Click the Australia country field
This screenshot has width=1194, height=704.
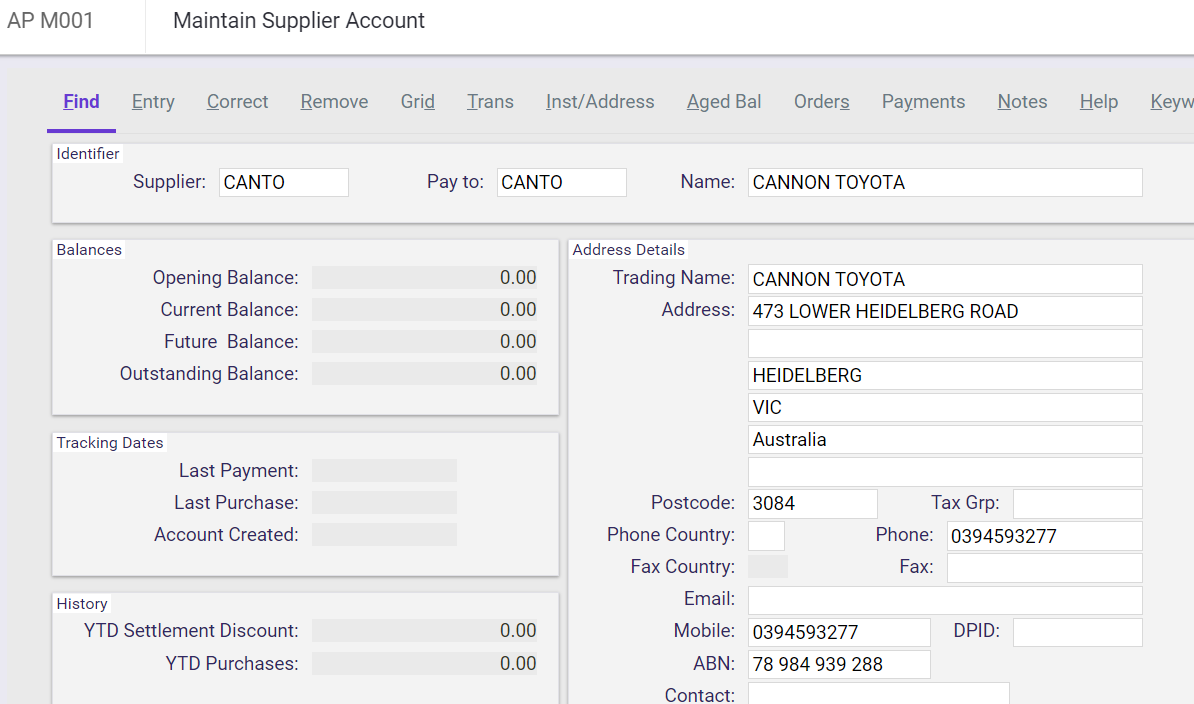point(945,439)
